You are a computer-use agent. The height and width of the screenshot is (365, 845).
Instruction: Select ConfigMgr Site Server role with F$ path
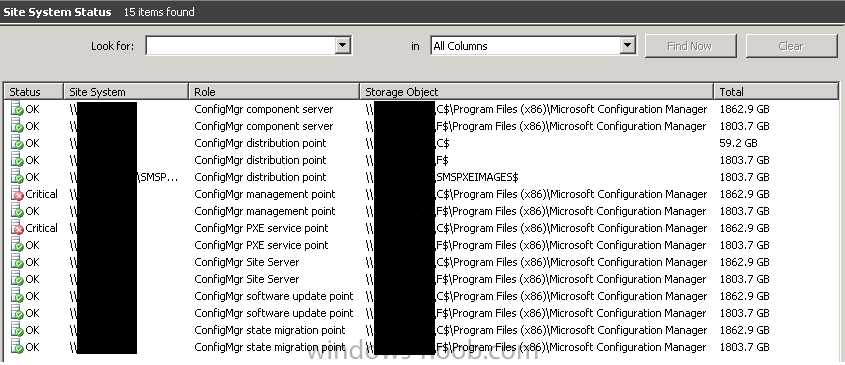click(x=247, y=279)
